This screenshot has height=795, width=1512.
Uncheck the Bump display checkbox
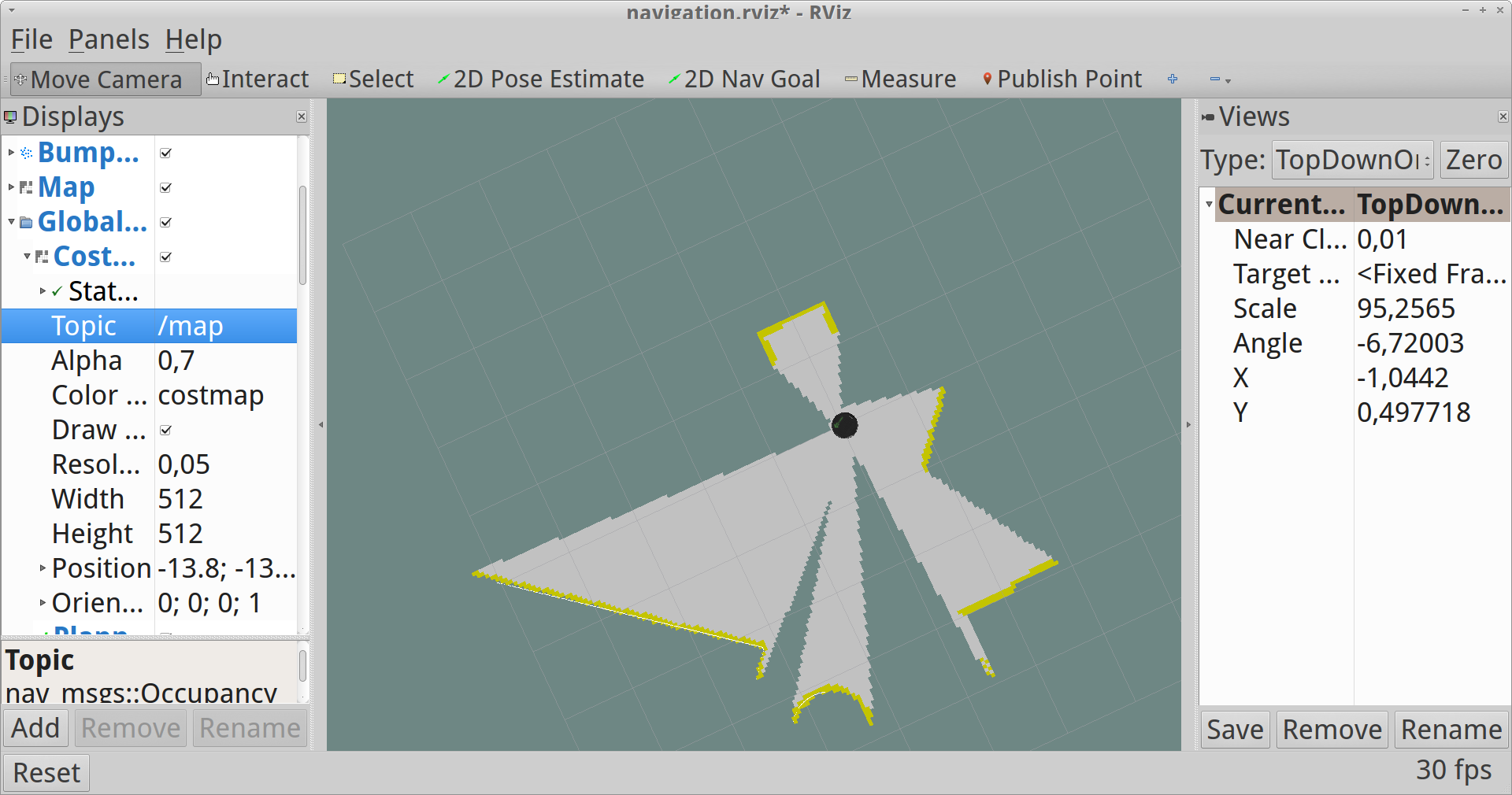(x=165, y=153)
